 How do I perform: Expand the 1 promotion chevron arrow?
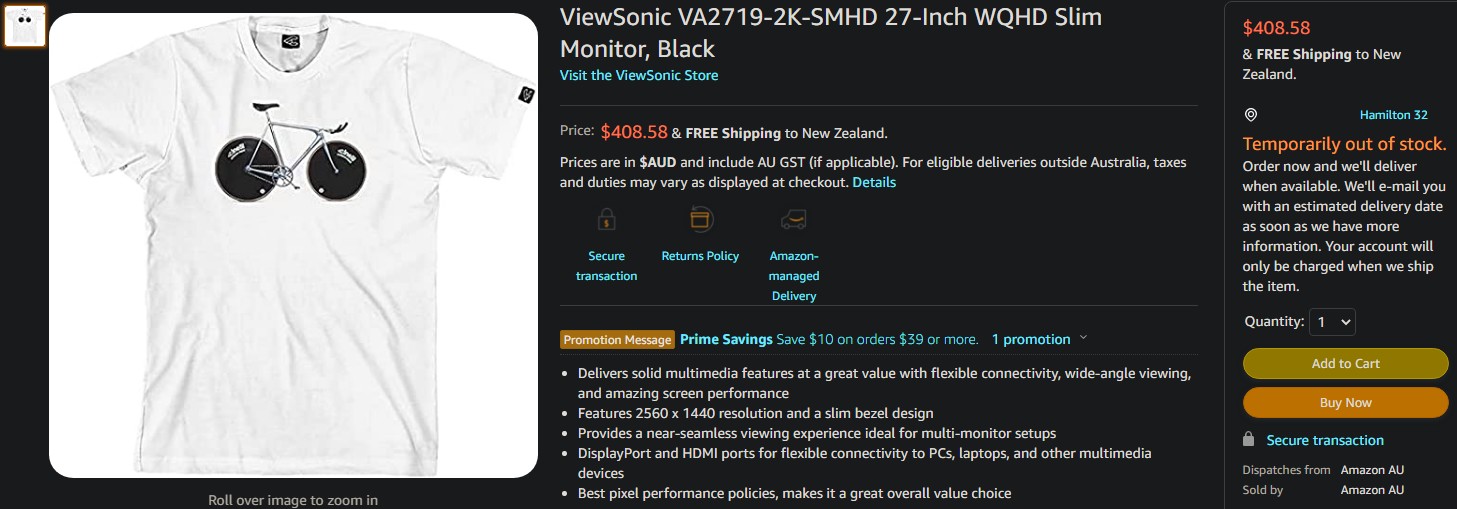1083,338
